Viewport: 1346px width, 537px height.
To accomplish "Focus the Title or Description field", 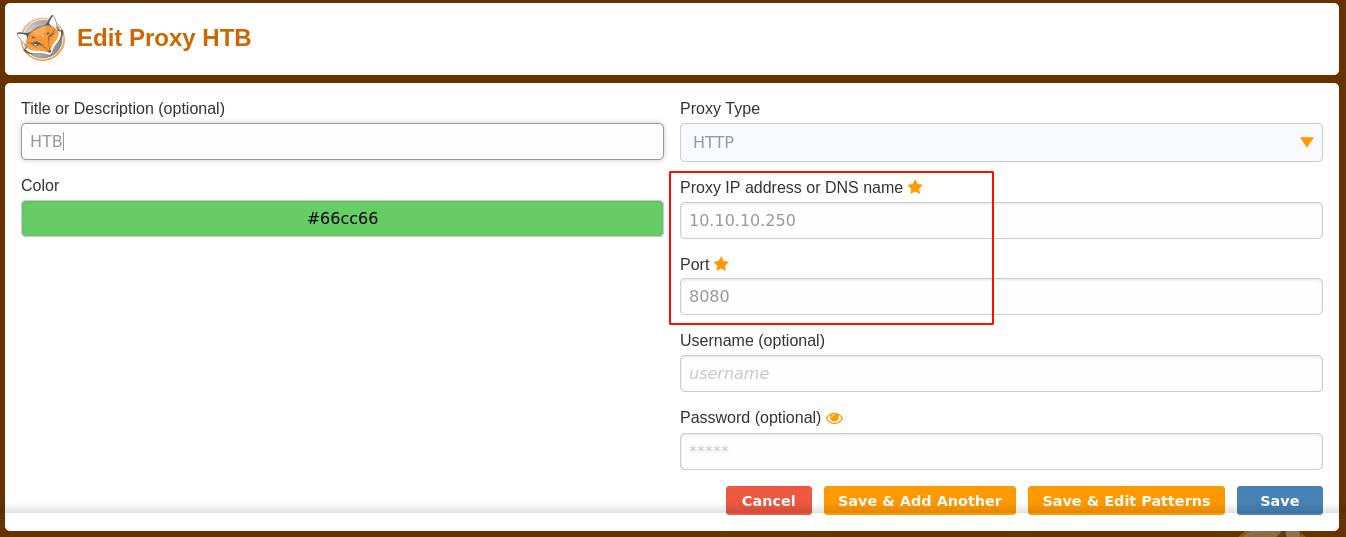I will tap(342, 142).
